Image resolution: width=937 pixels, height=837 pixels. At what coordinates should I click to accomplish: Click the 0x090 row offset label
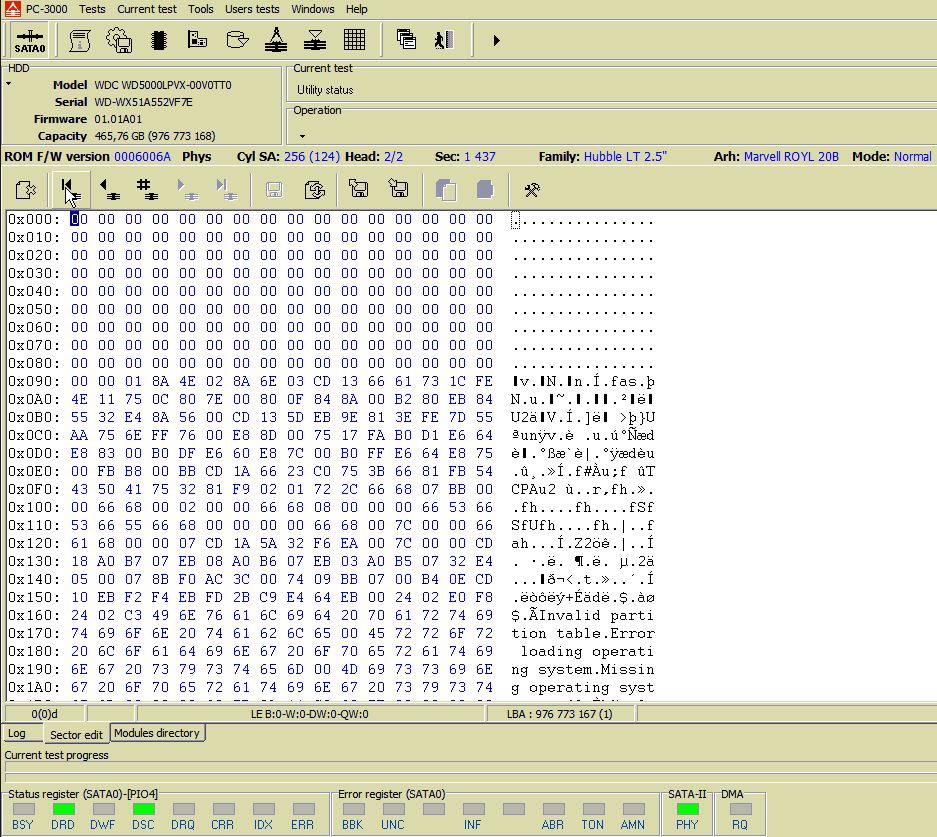(33, 381)
